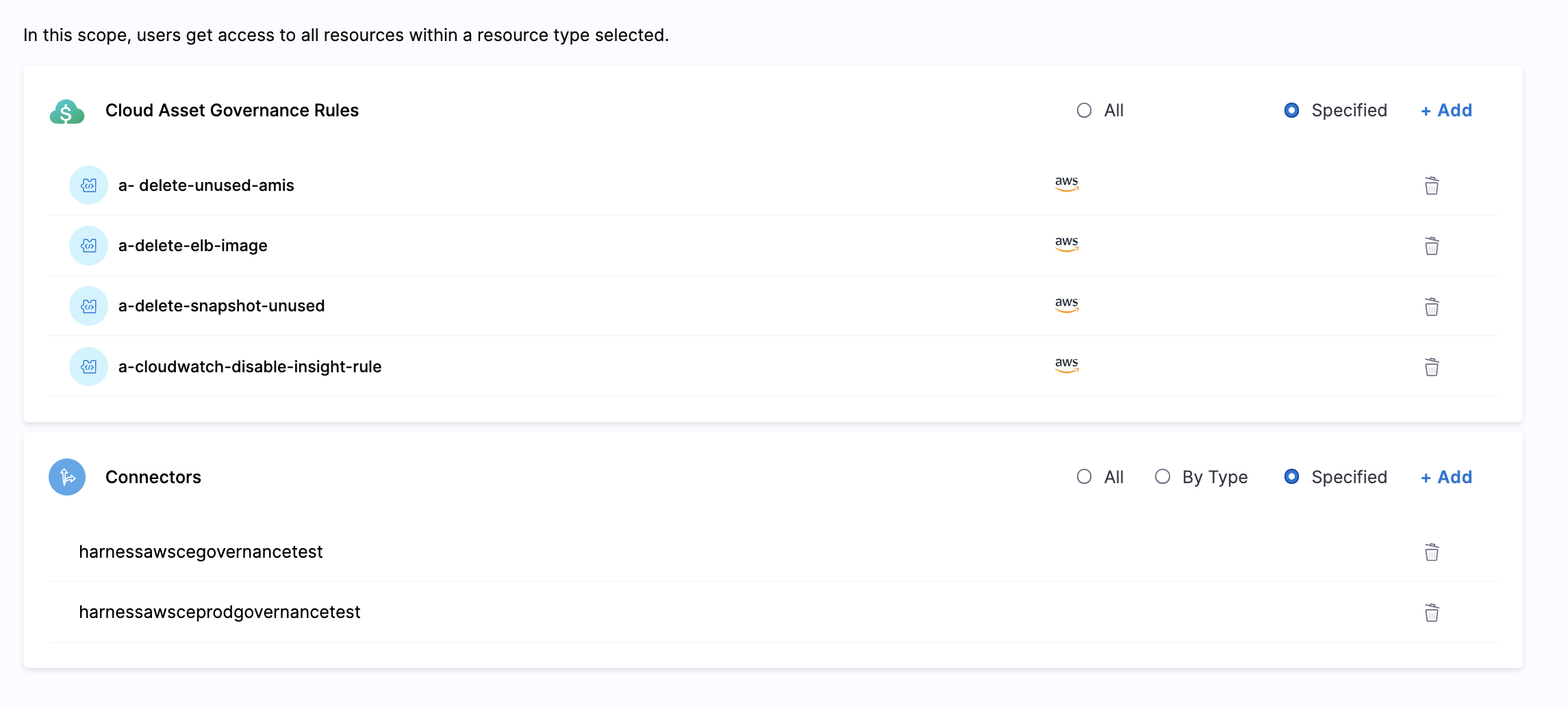Click + Add for Connectors

[x=1446, y=477]
